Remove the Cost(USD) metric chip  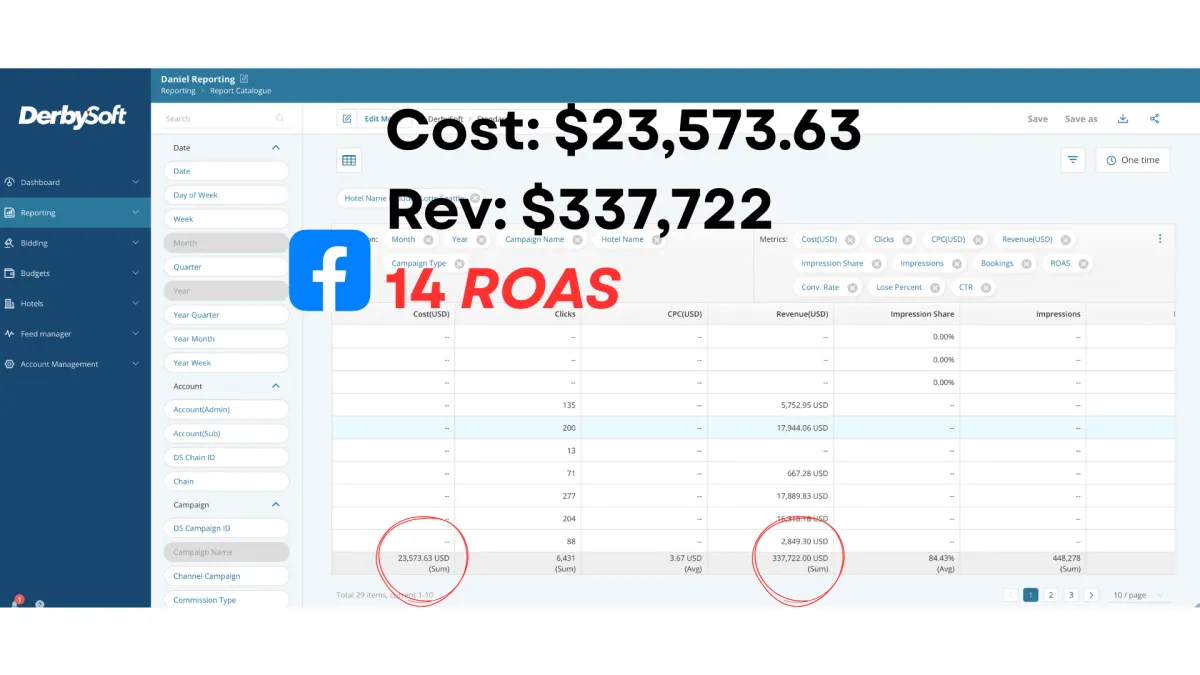pyautogui.click(x=850, y=240)
